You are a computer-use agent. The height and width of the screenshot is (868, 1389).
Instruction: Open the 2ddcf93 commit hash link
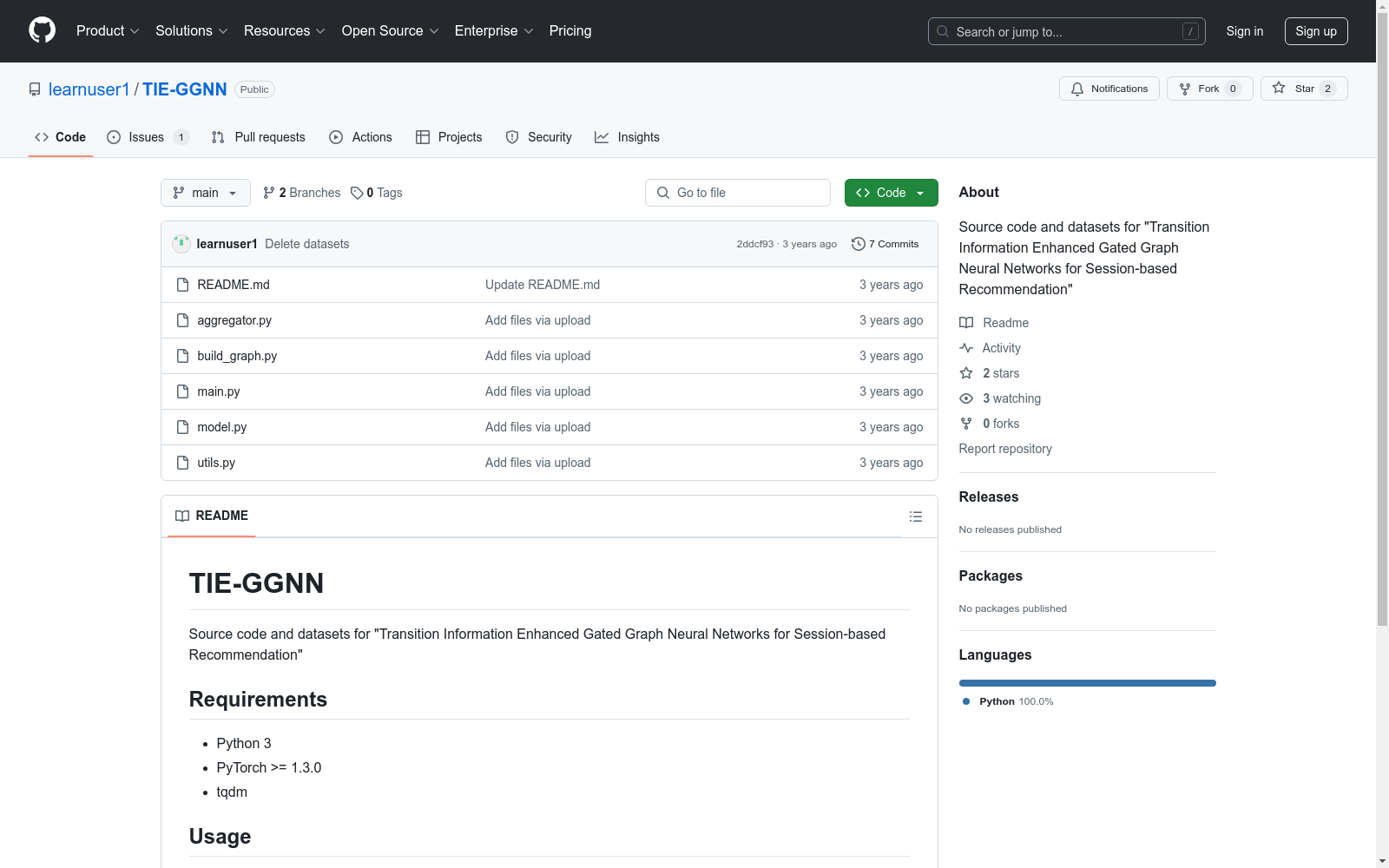(755, 244)
